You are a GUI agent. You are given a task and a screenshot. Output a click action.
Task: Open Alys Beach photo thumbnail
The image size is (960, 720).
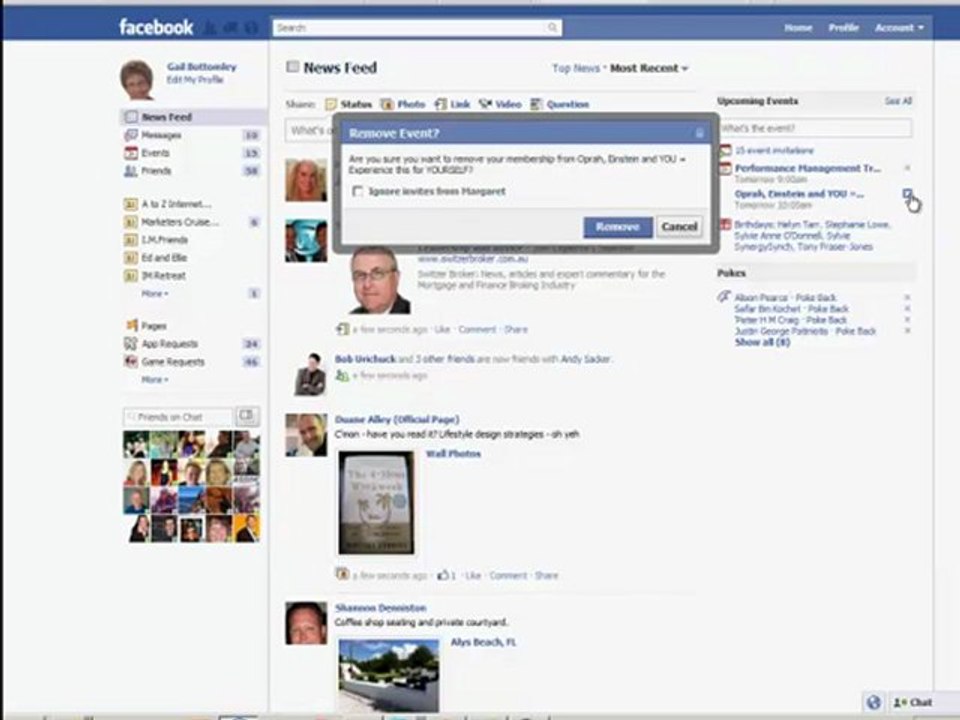389,675
